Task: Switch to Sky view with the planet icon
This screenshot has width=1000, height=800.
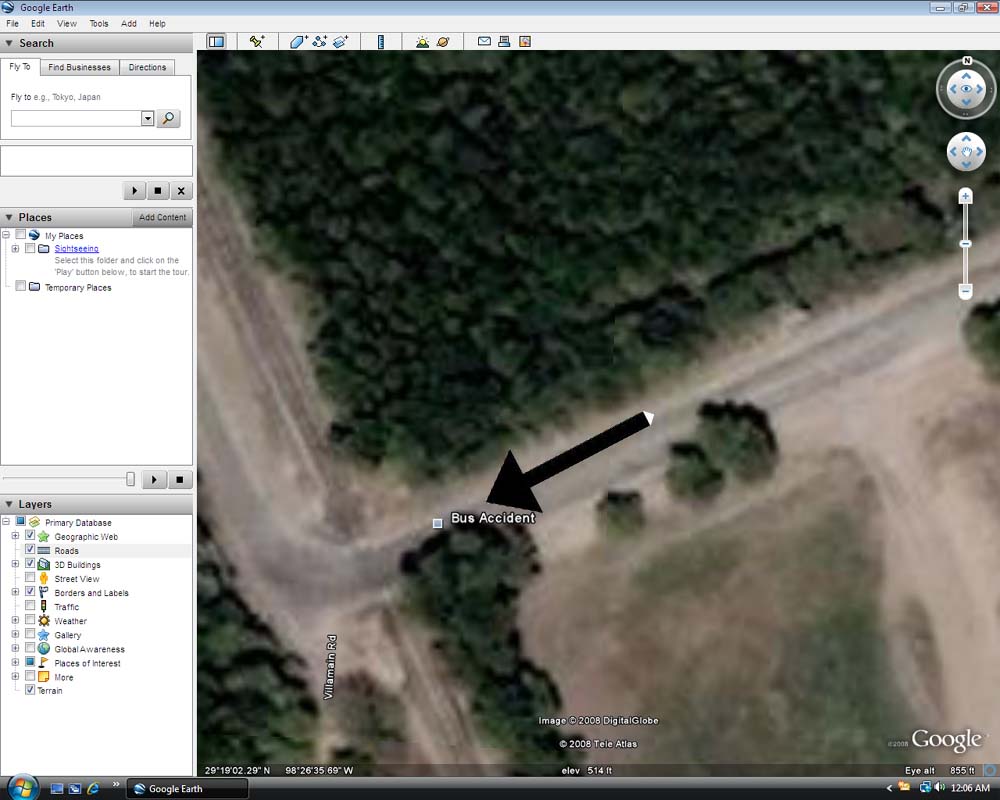Action: pos(443,41)
